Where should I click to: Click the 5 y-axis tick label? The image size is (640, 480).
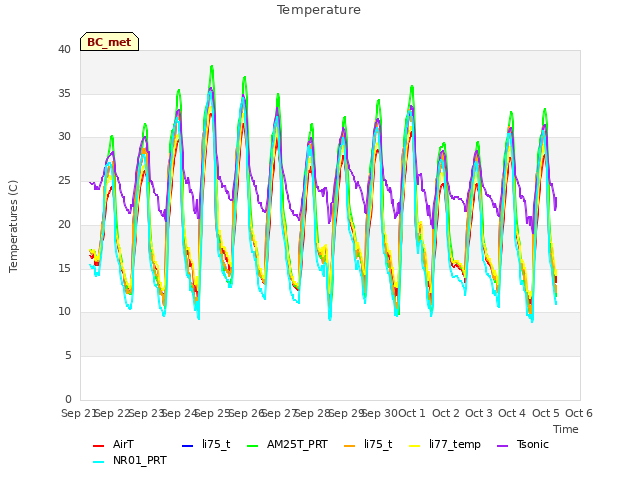click(68, 356)
